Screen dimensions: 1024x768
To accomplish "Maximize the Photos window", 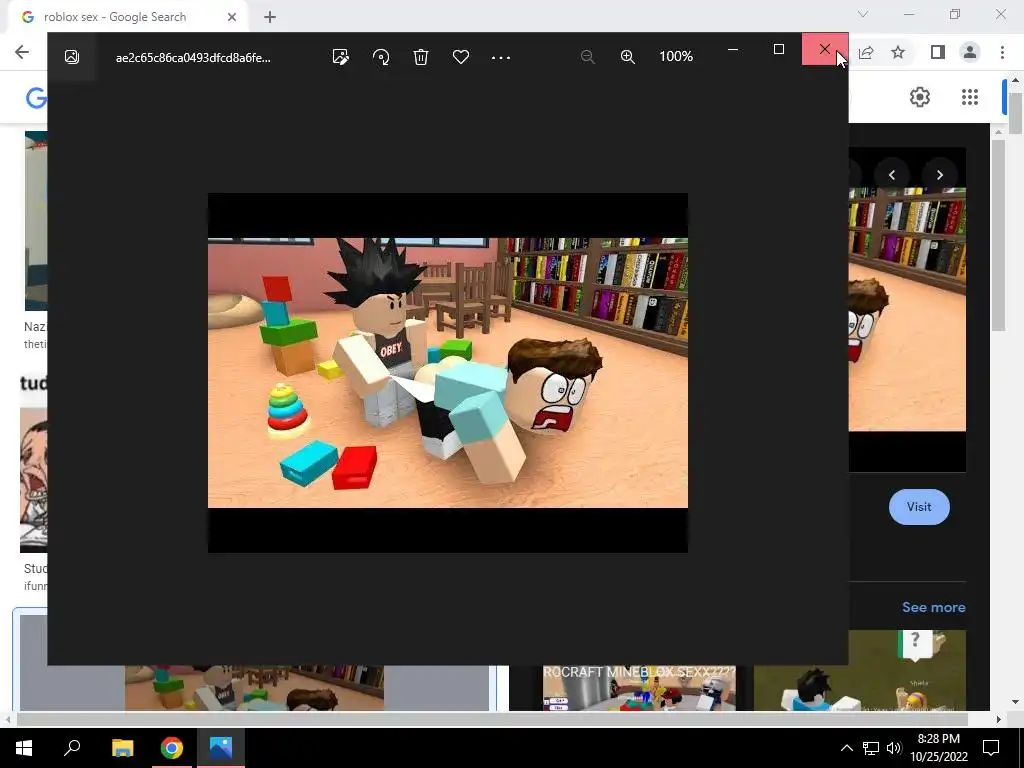I will (x=778, y=49).
